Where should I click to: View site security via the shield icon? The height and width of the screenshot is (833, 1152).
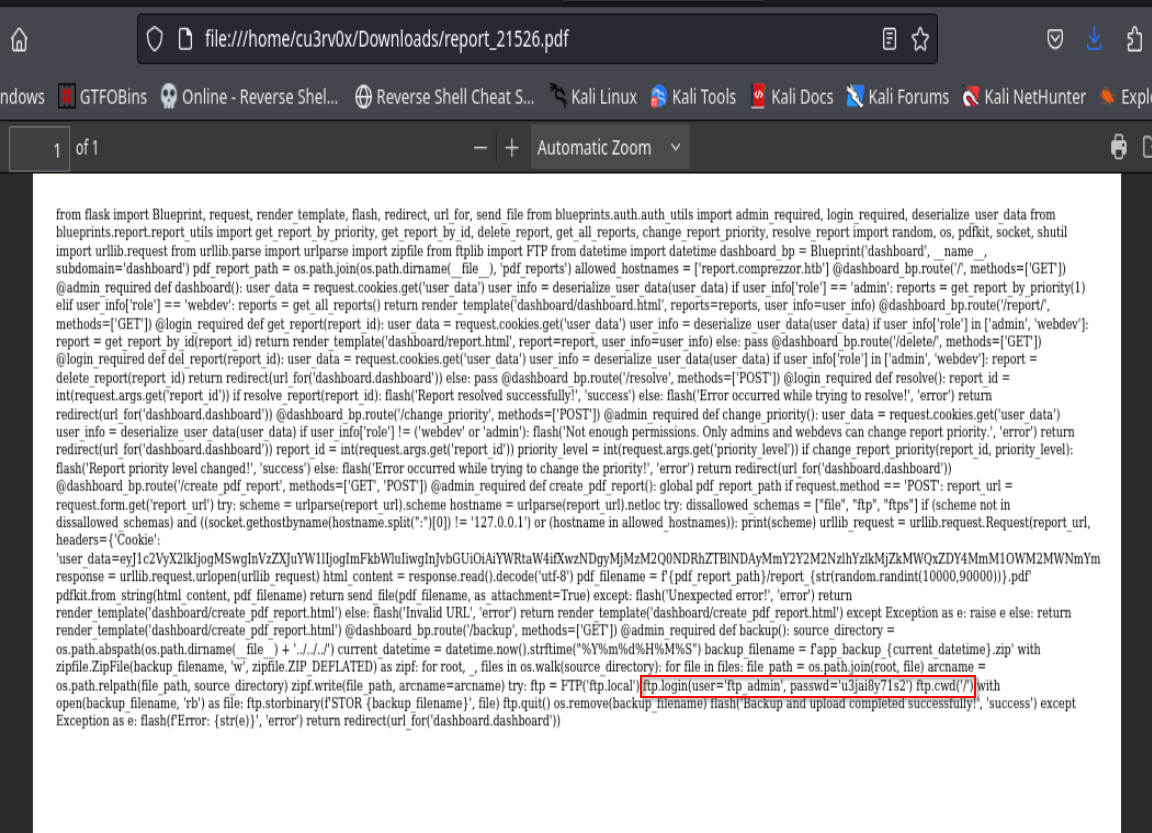click(155, 39)
